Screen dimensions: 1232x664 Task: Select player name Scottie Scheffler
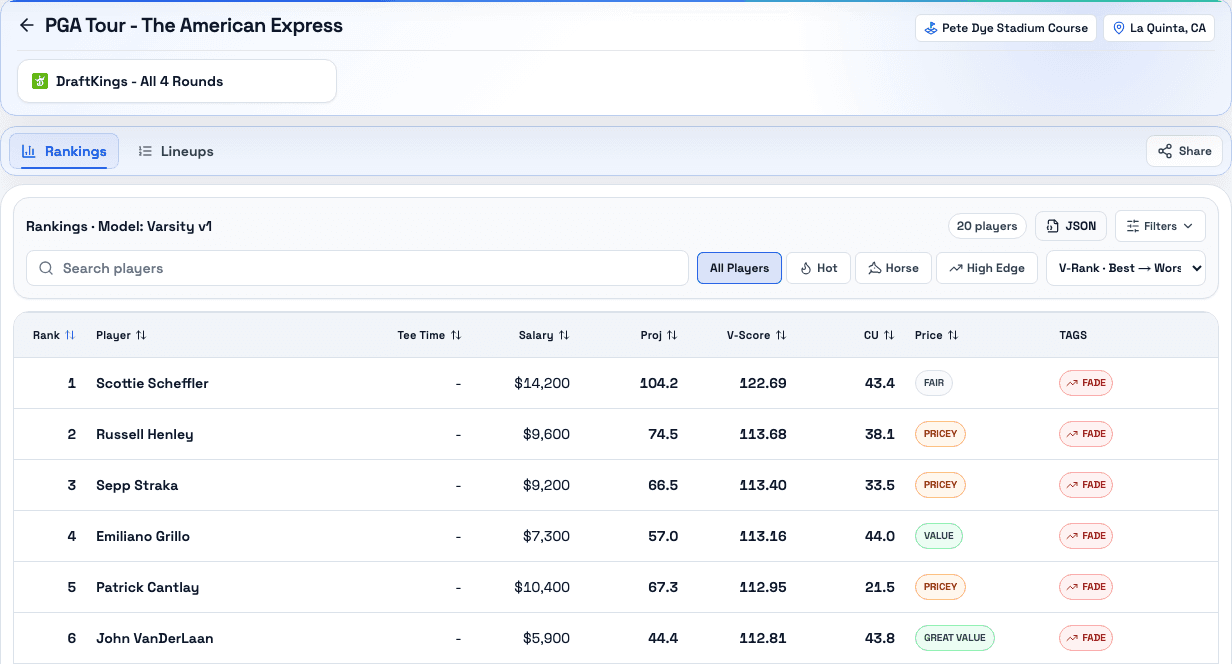coord(152,383)
